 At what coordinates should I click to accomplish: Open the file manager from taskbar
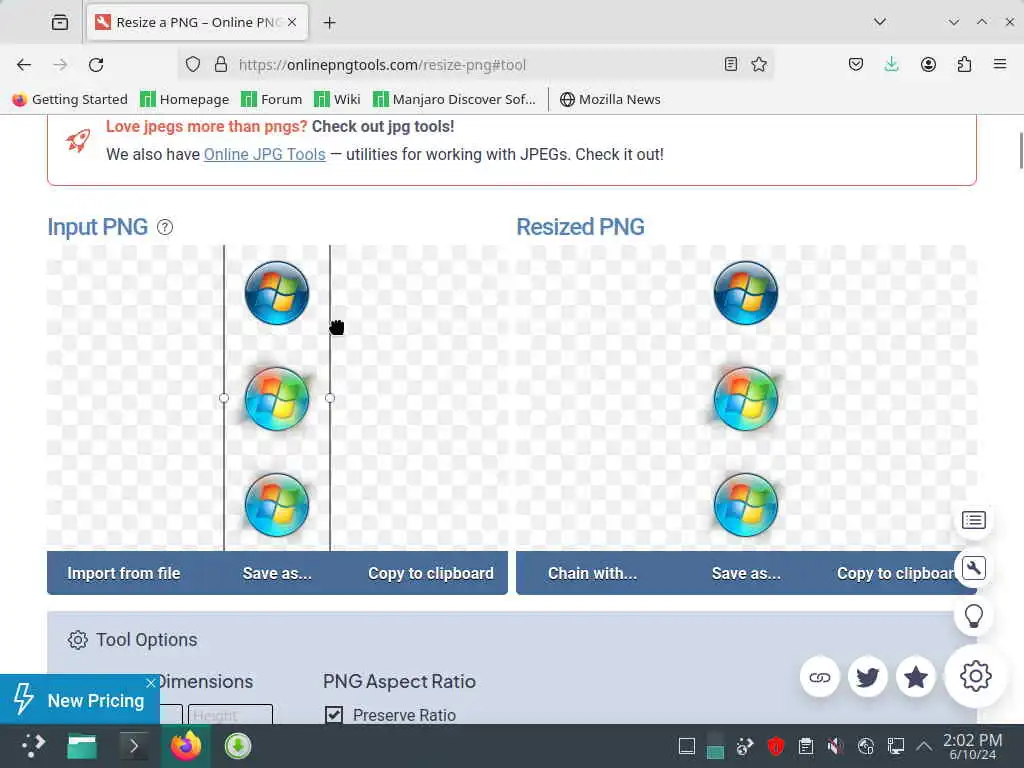[x=82, y=746]
